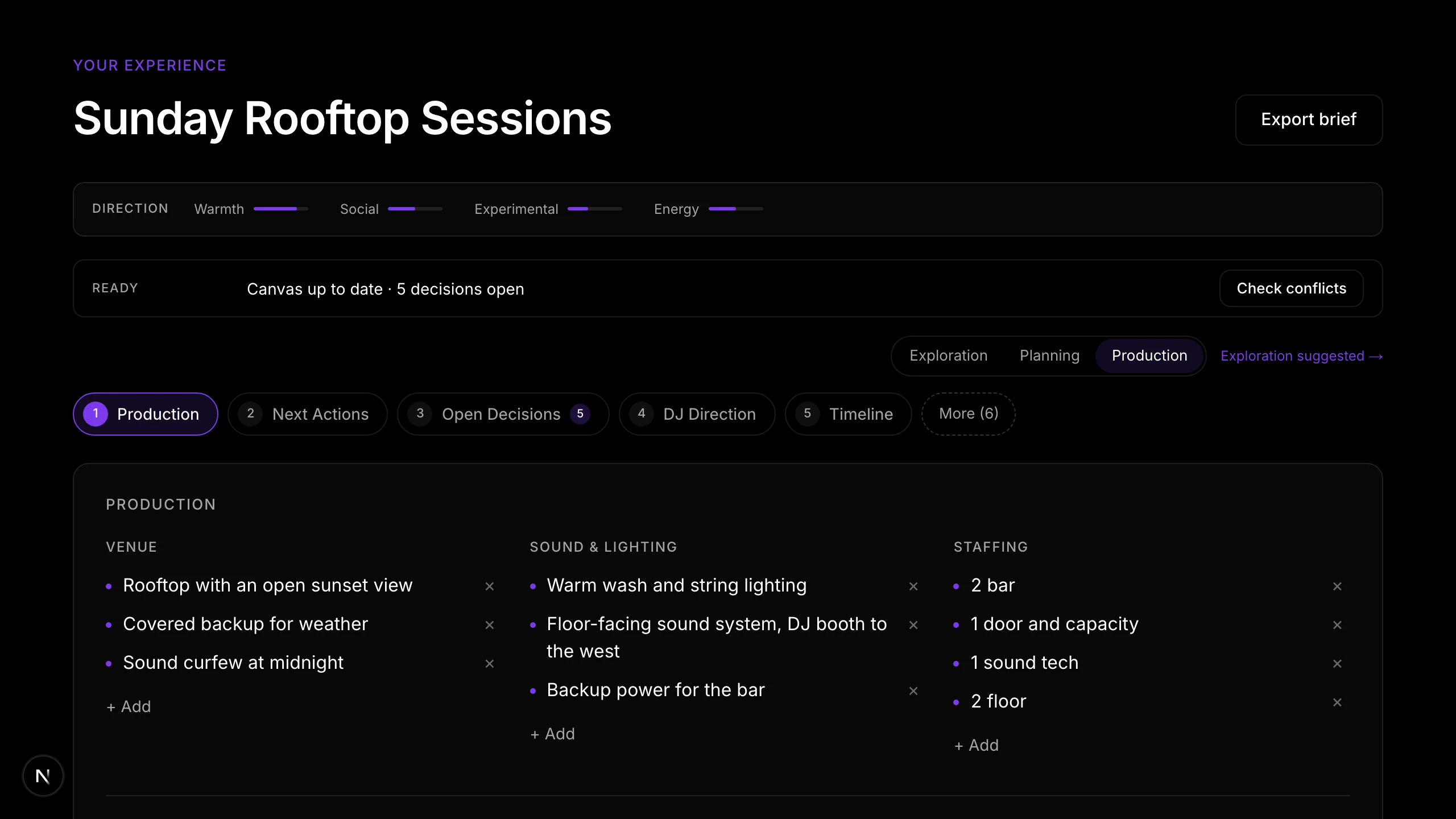Switch to Exploration mode
1456x819 pixels.
tap(948, 355)
